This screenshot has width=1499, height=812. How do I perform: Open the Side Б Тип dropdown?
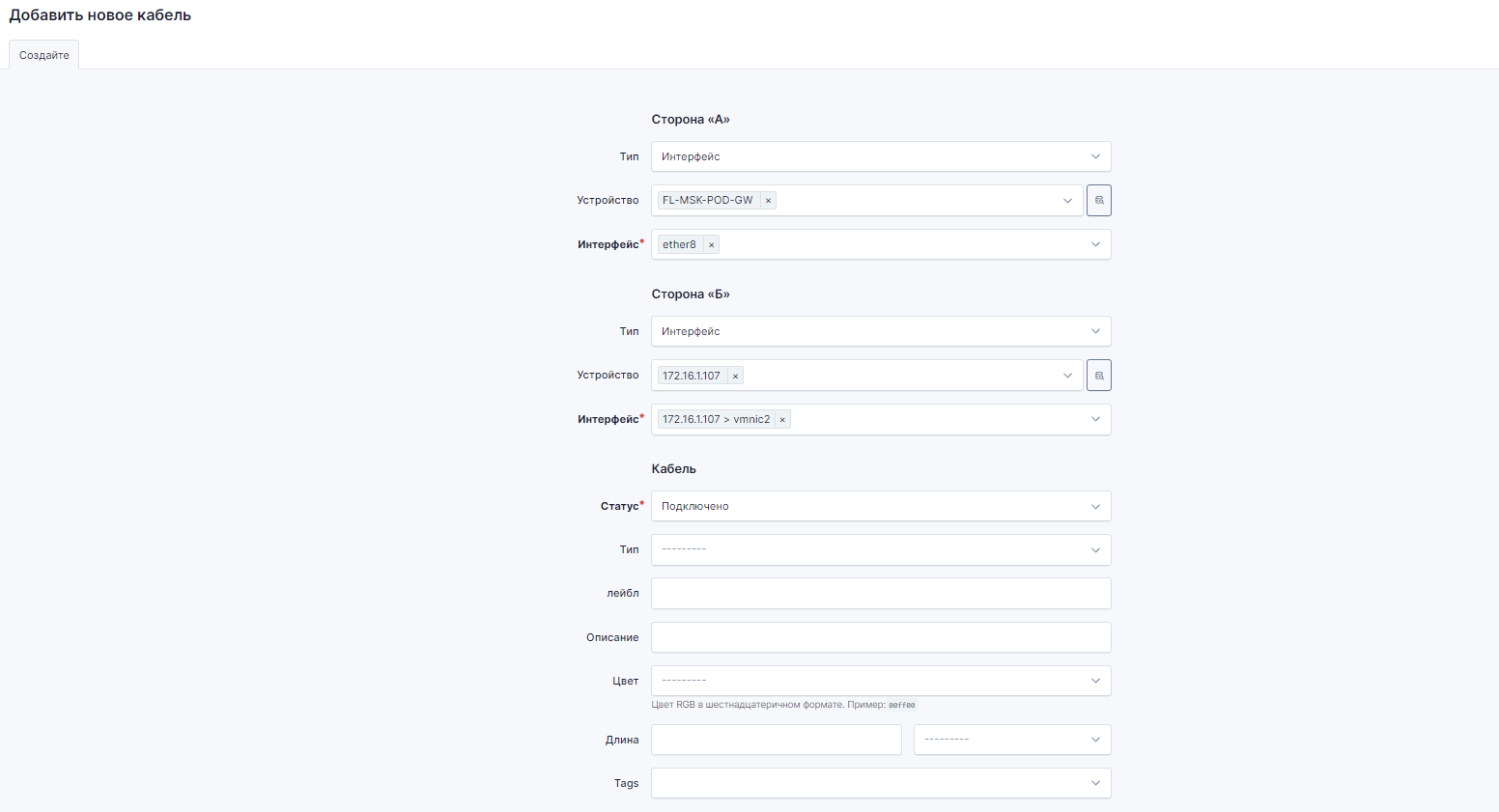[x=880, y=331]
